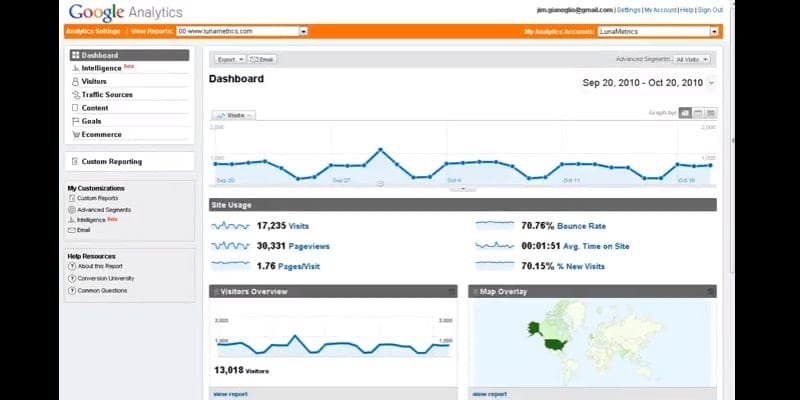Collapse the graph using the arrow tab below
800x400 pixels.
coord(463,189)
